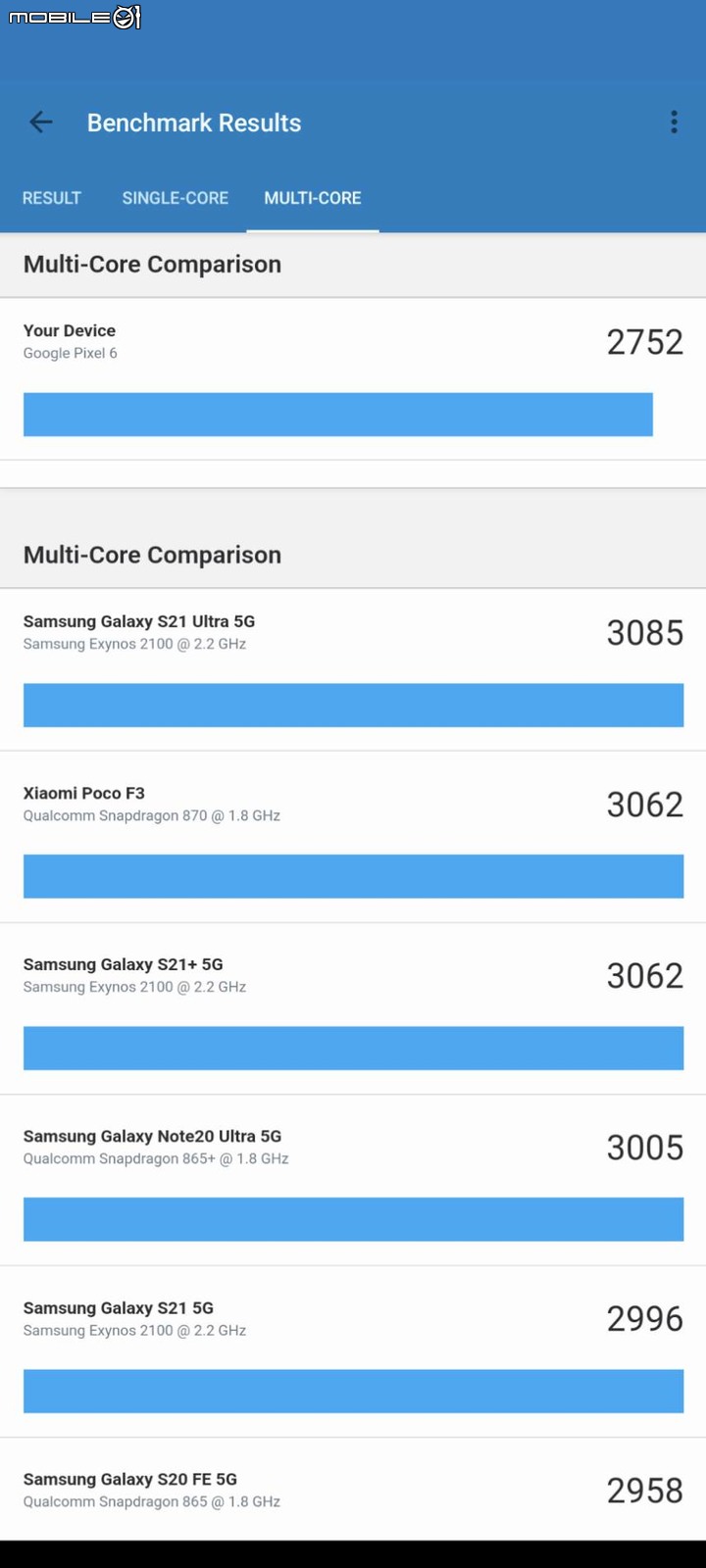Open the Samsung Galaxy S21 Ultra 5G entry
Image resolution: width=706 pixels, height=1568 pixels.
(353, 670)
